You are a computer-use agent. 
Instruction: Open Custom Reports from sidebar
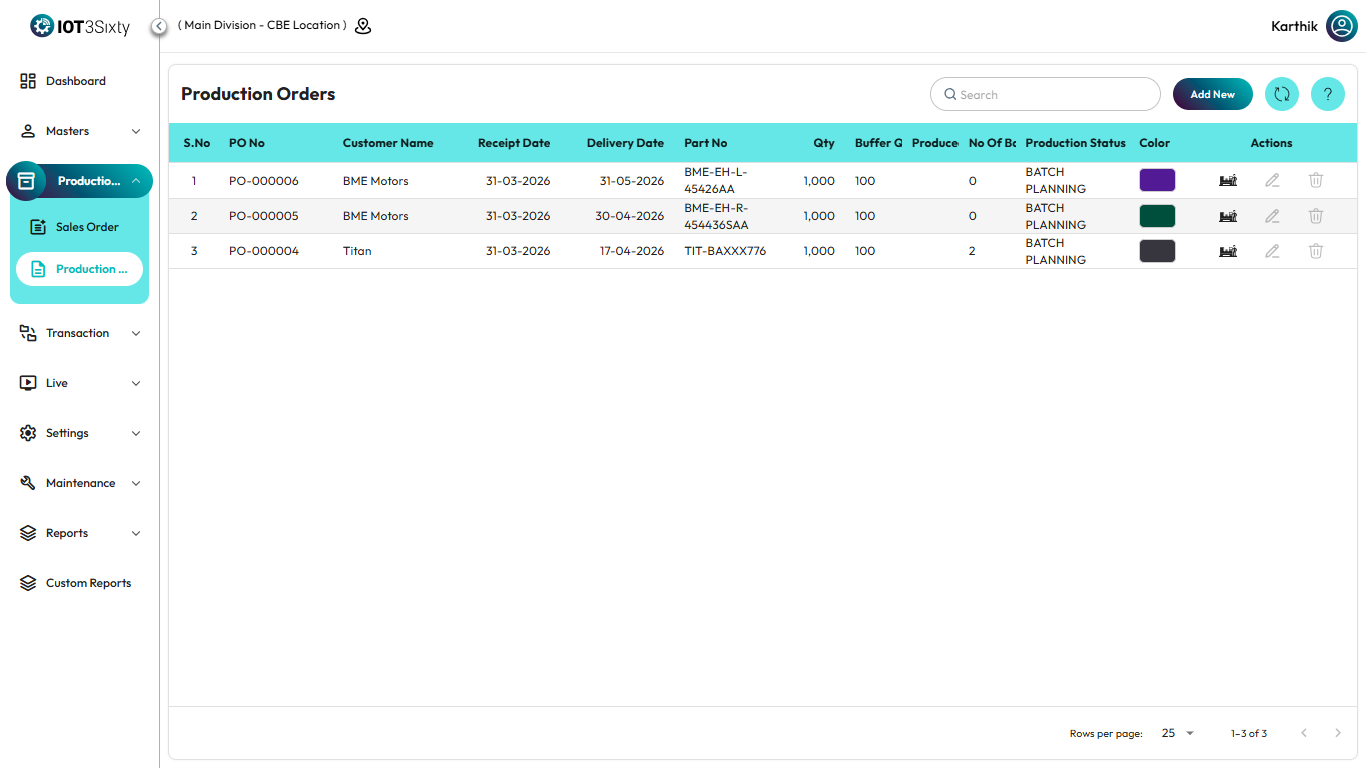click(88, 583)
